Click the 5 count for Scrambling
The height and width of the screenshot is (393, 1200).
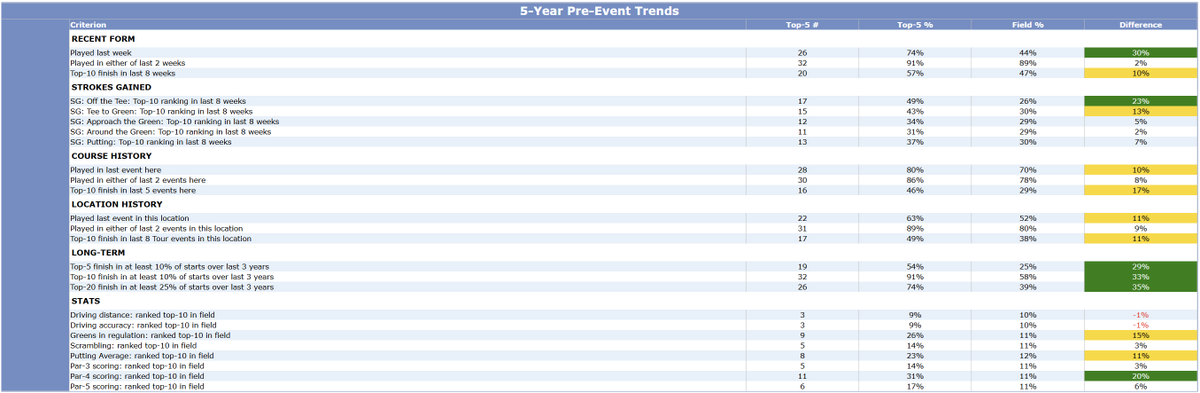802,345
